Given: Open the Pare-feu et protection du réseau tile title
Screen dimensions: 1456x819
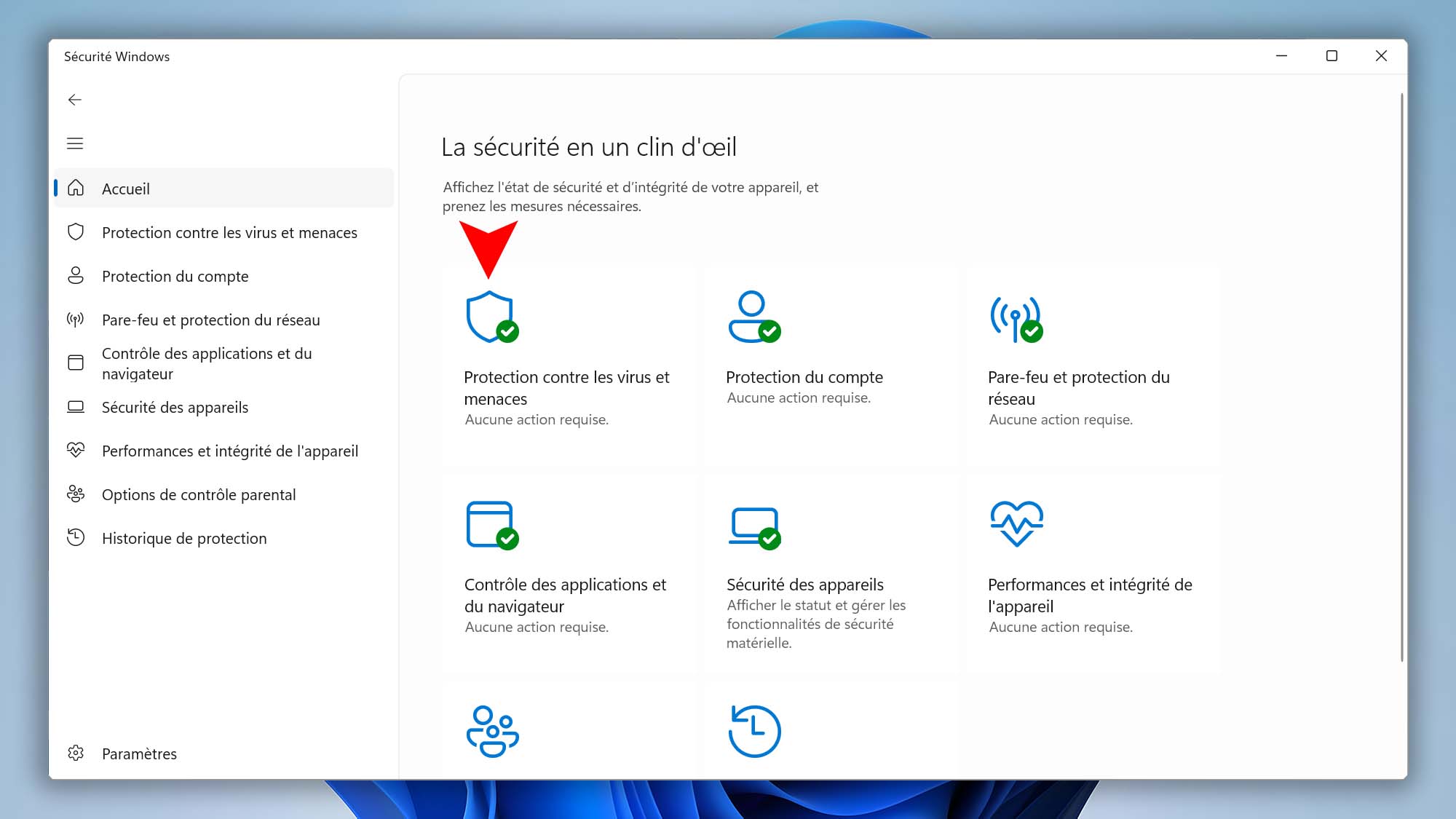Looking at the screenshot, I should tap(1079, 388).
